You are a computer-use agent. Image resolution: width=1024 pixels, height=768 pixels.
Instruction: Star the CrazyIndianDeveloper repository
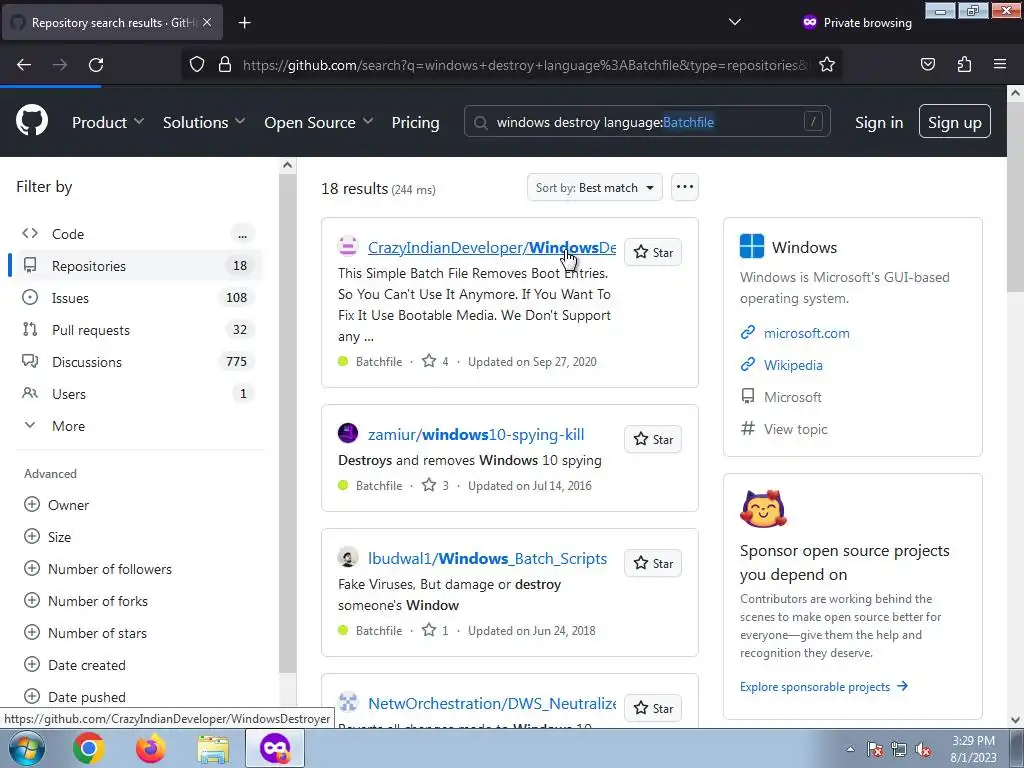click(x=653, y=253)
